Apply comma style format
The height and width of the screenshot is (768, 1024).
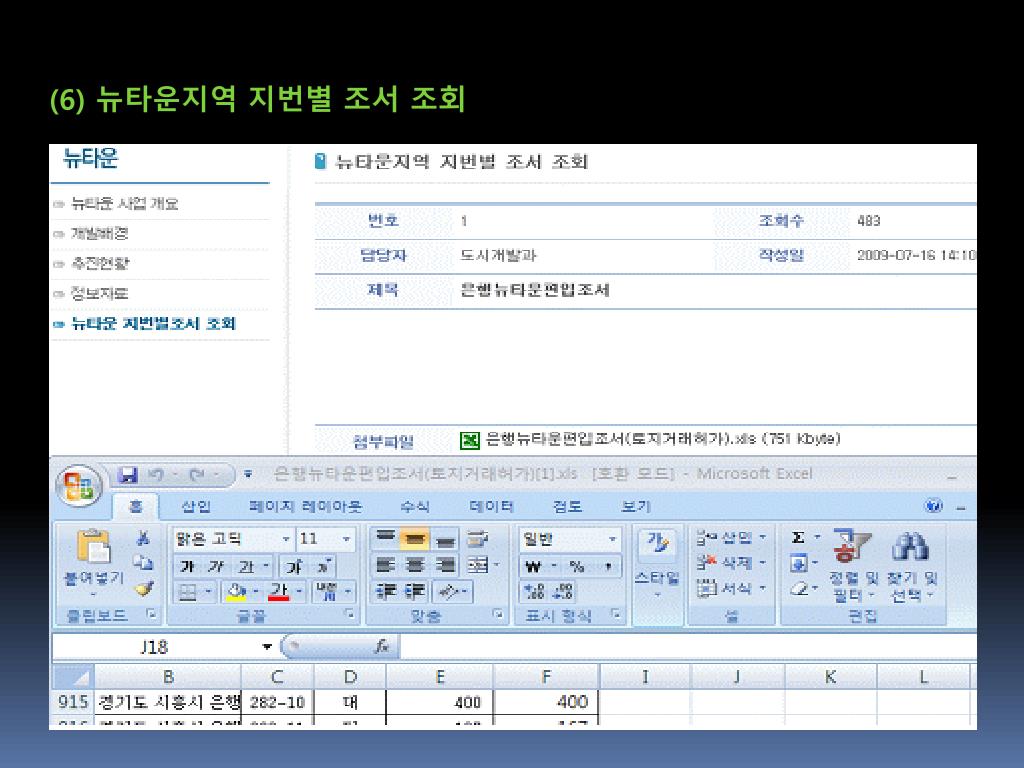click(x=608, y=566)
